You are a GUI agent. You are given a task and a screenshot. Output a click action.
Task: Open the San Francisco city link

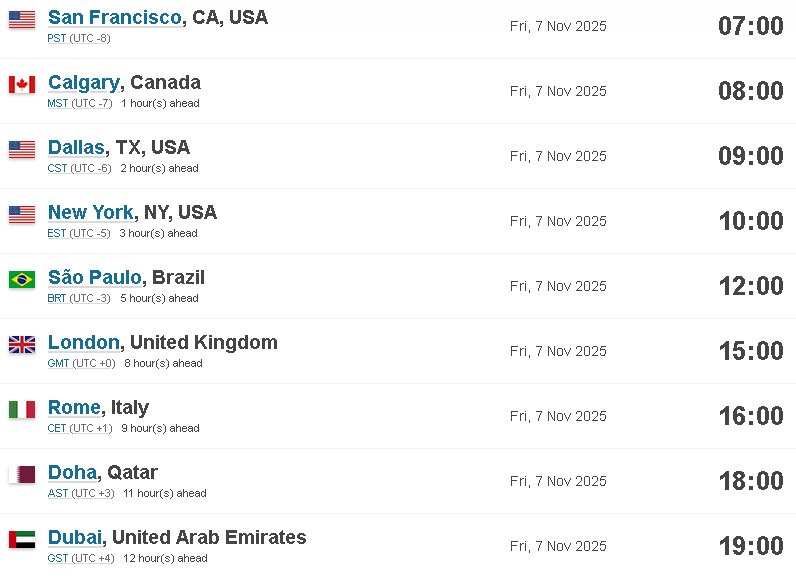pyautogui.click(x=115, y=17)
